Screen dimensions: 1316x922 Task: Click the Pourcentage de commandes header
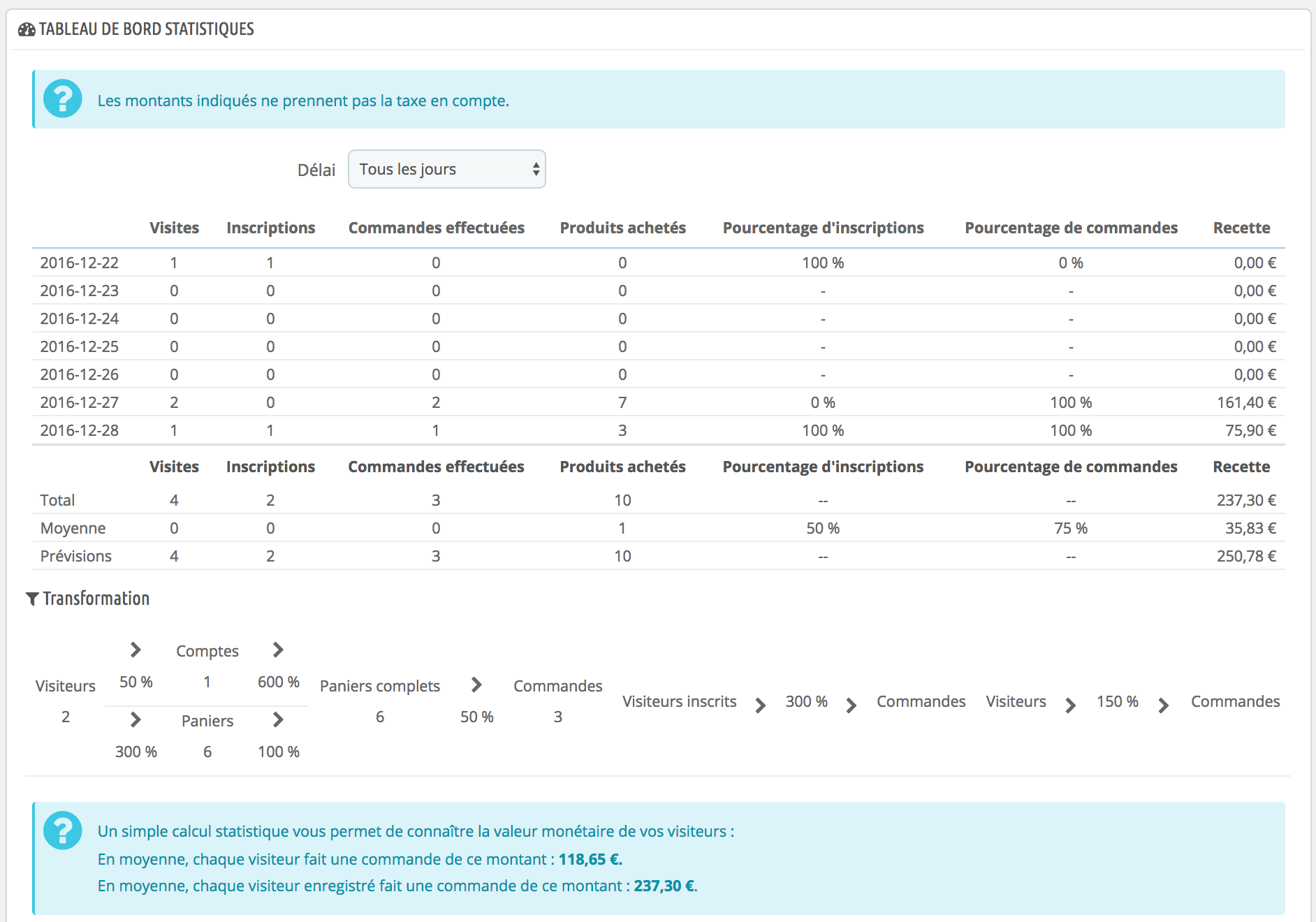point(1071,227)
